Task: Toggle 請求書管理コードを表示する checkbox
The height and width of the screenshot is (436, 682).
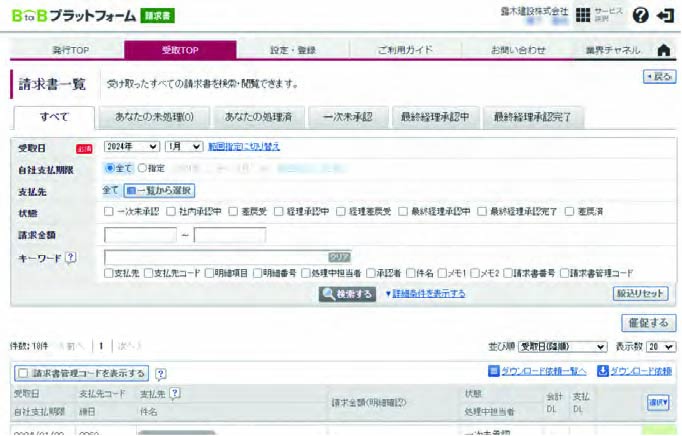Action: point(23,373)
